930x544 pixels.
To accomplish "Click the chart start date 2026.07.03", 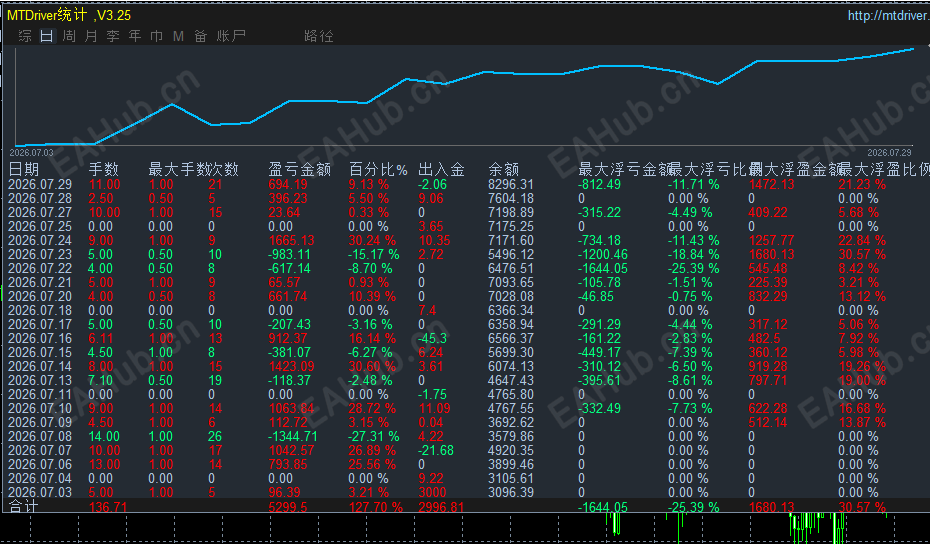I will [x=31, y=152].
